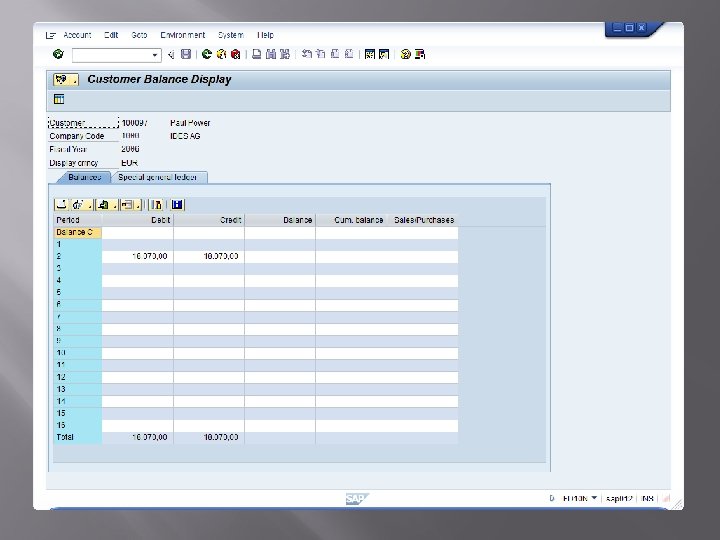Click the signal icon in status bar
This screenshot has width=720, height=540.
pos(666,498)
